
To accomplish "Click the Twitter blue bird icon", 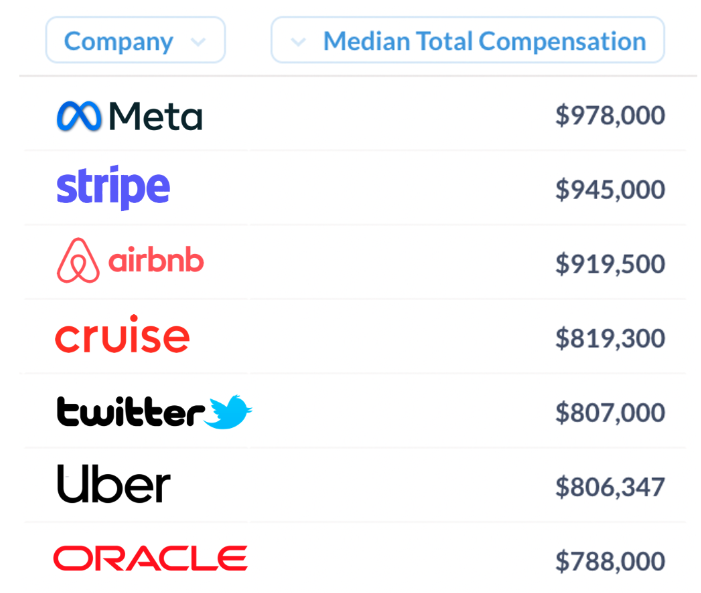I will click(x=228, y=412).
